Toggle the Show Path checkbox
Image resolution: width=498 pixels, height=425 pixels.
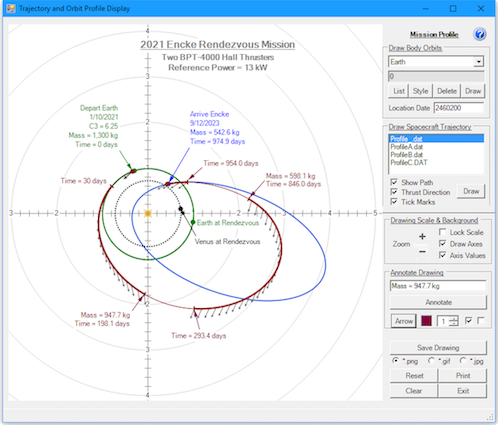point(394,182)
